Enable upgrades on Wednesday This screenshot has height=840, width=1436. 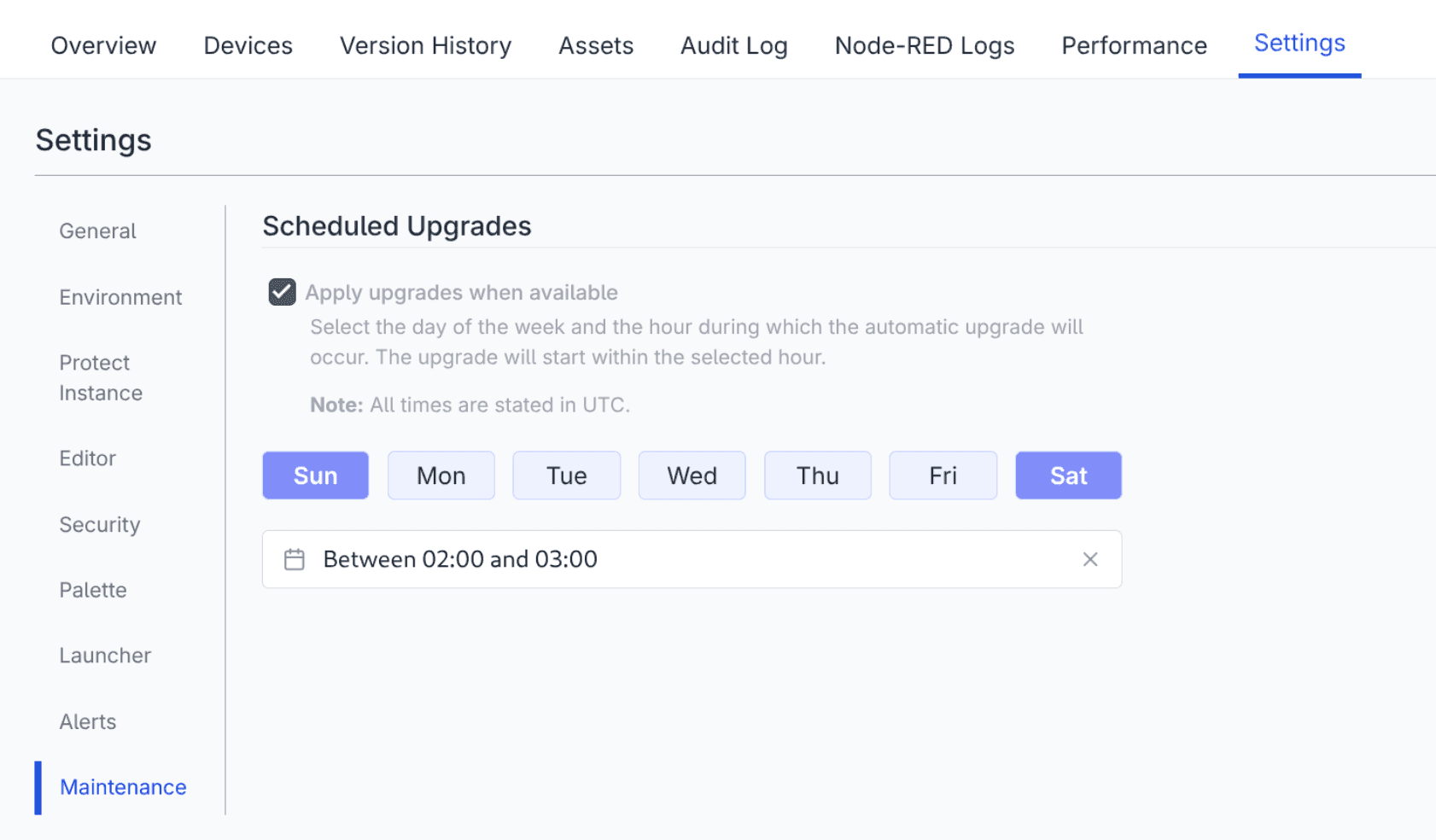click(x=692, y=475)
